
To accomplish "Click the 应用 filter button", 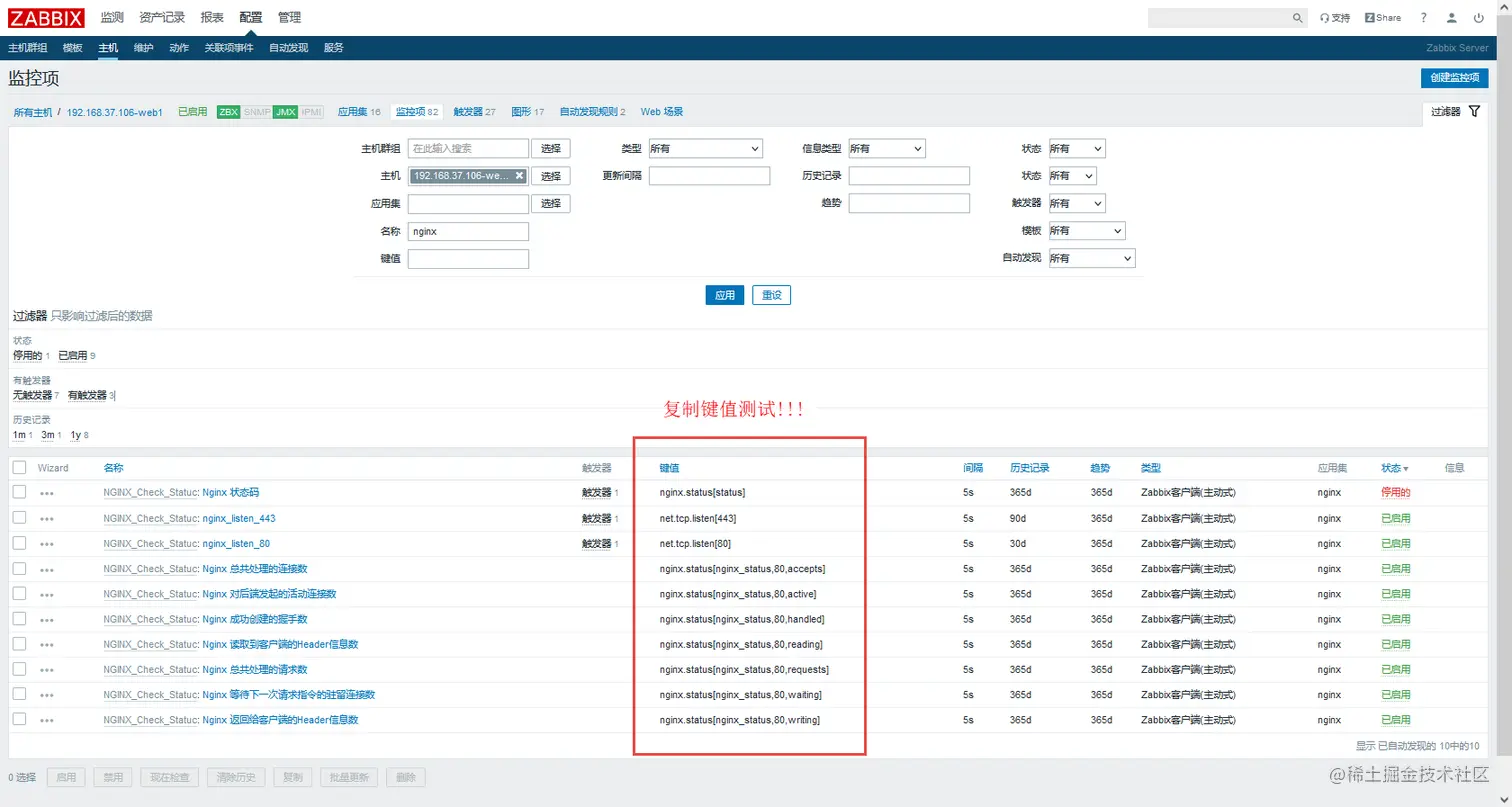I will coord(725,296).
